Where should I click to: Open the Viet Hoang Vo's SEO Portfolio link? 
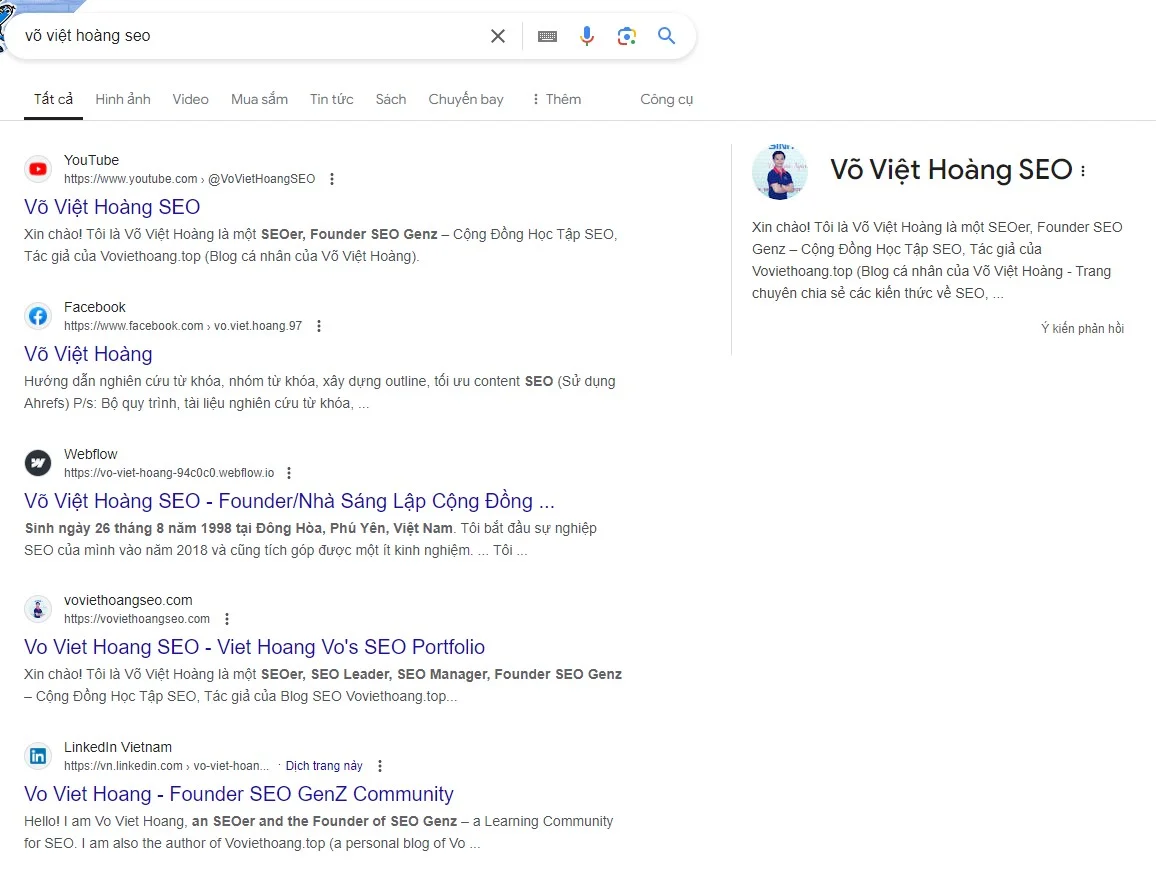[254, 647]
